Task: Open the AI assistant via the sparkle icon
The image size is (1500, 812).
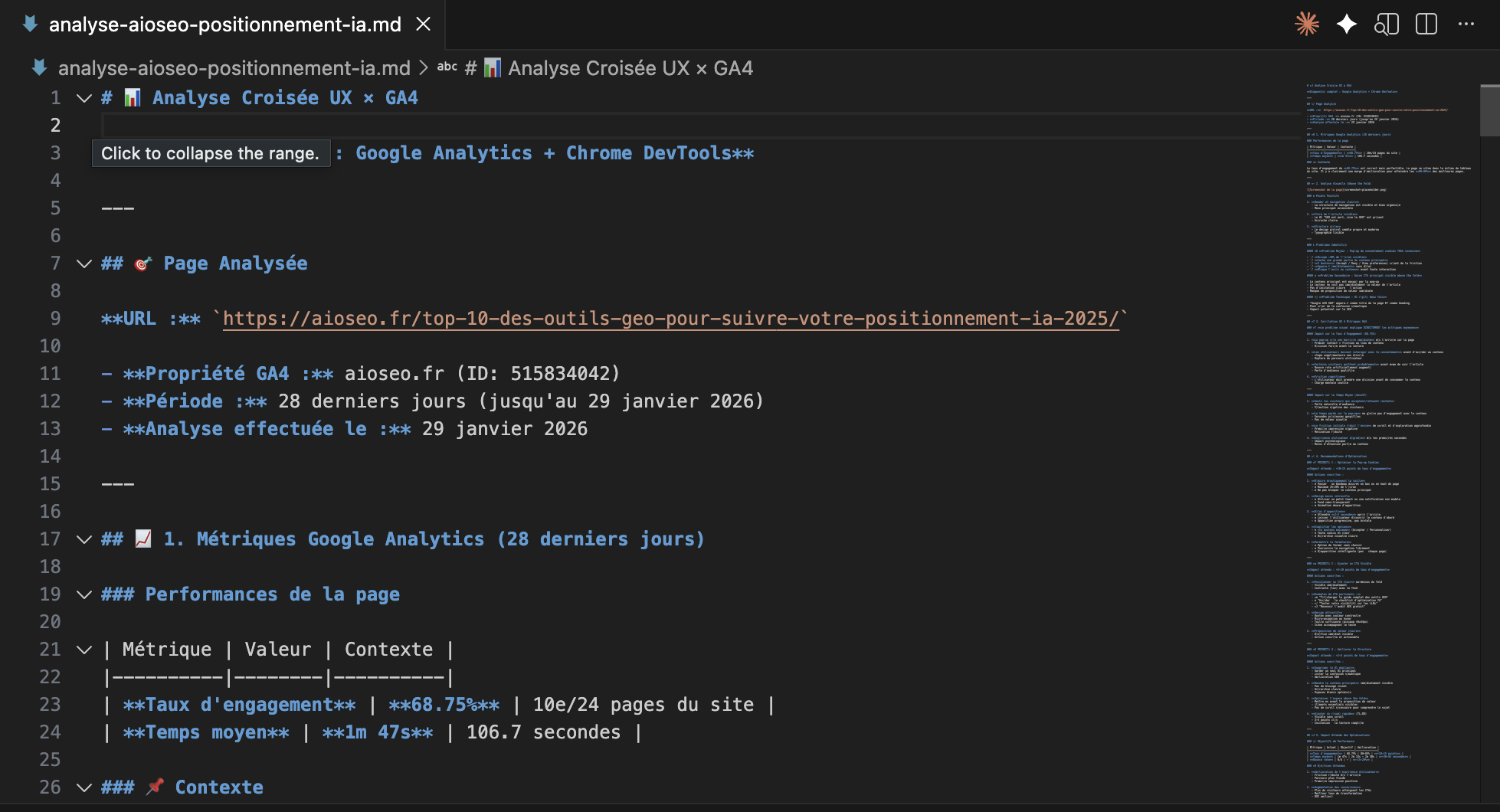Action: (x=1348, y=24)
